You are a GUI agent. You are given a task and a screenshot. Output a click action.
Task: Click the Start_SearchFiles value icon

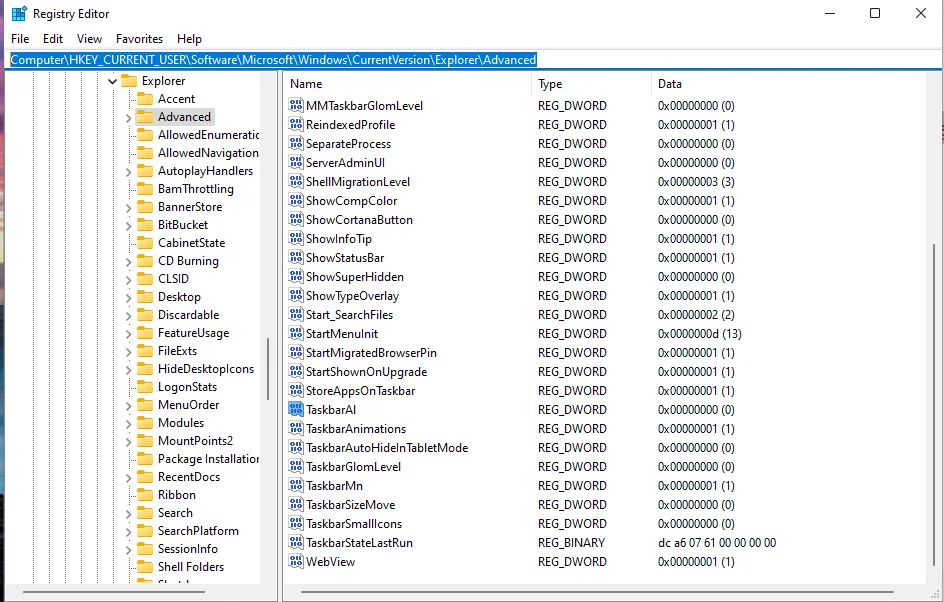point(296,314)
